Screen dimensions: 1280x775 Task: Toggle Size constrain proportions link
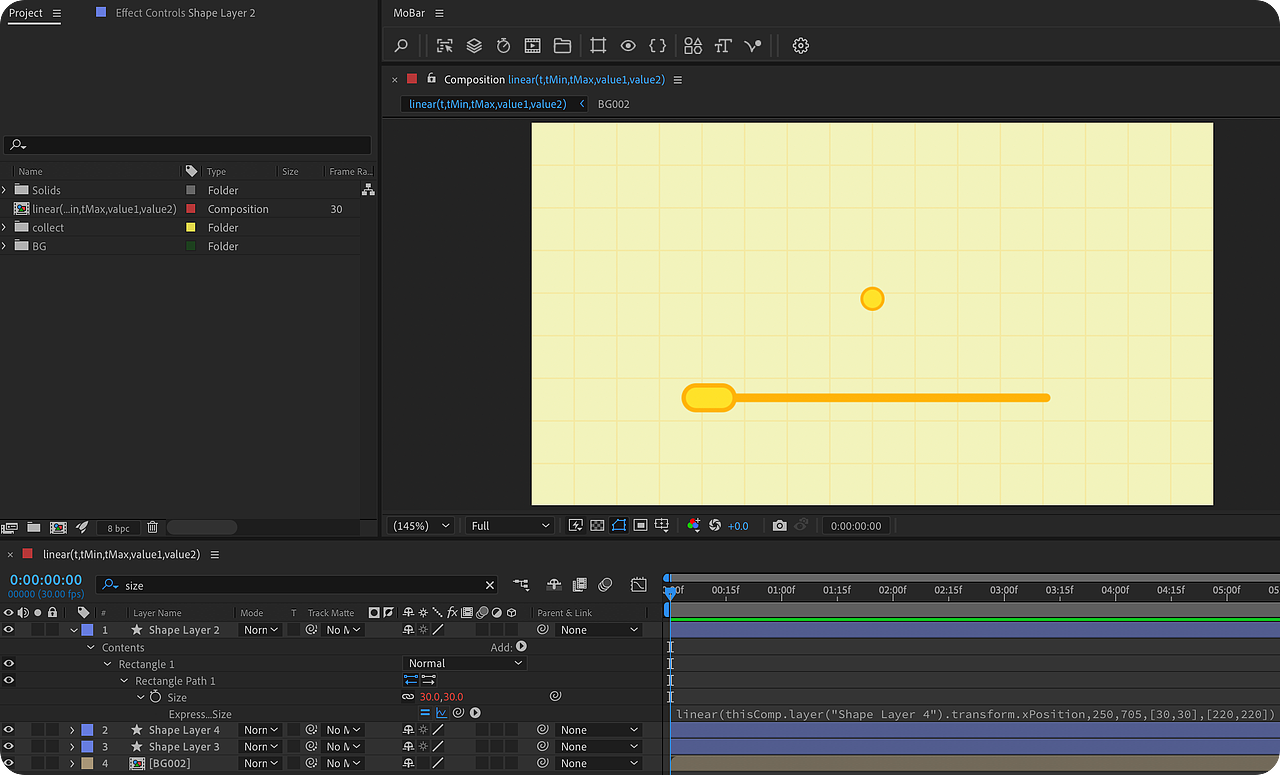coord(408,697)
